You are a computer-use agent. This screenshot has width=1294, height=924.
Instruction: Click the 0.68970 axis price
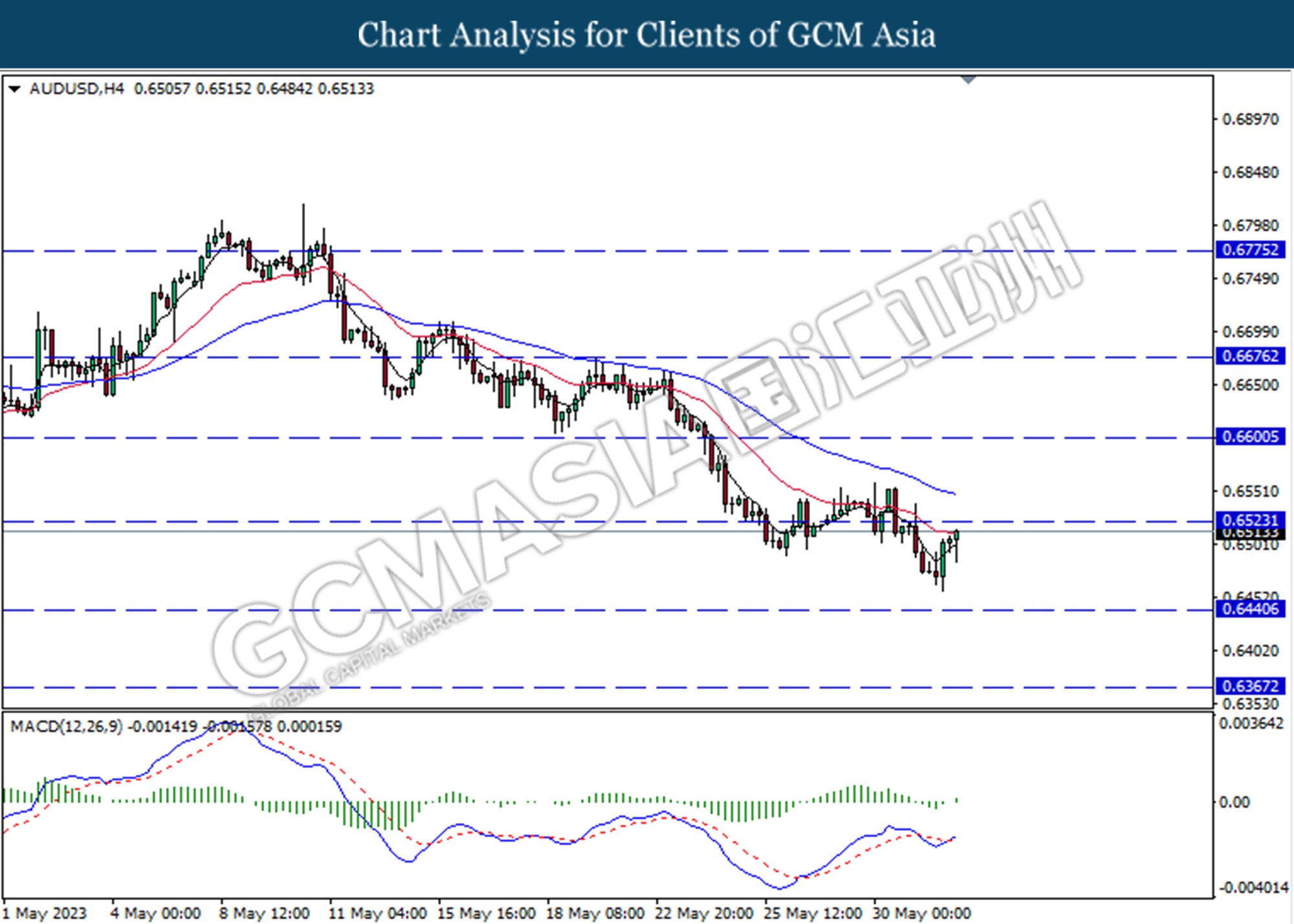(x=1250, y=120)
